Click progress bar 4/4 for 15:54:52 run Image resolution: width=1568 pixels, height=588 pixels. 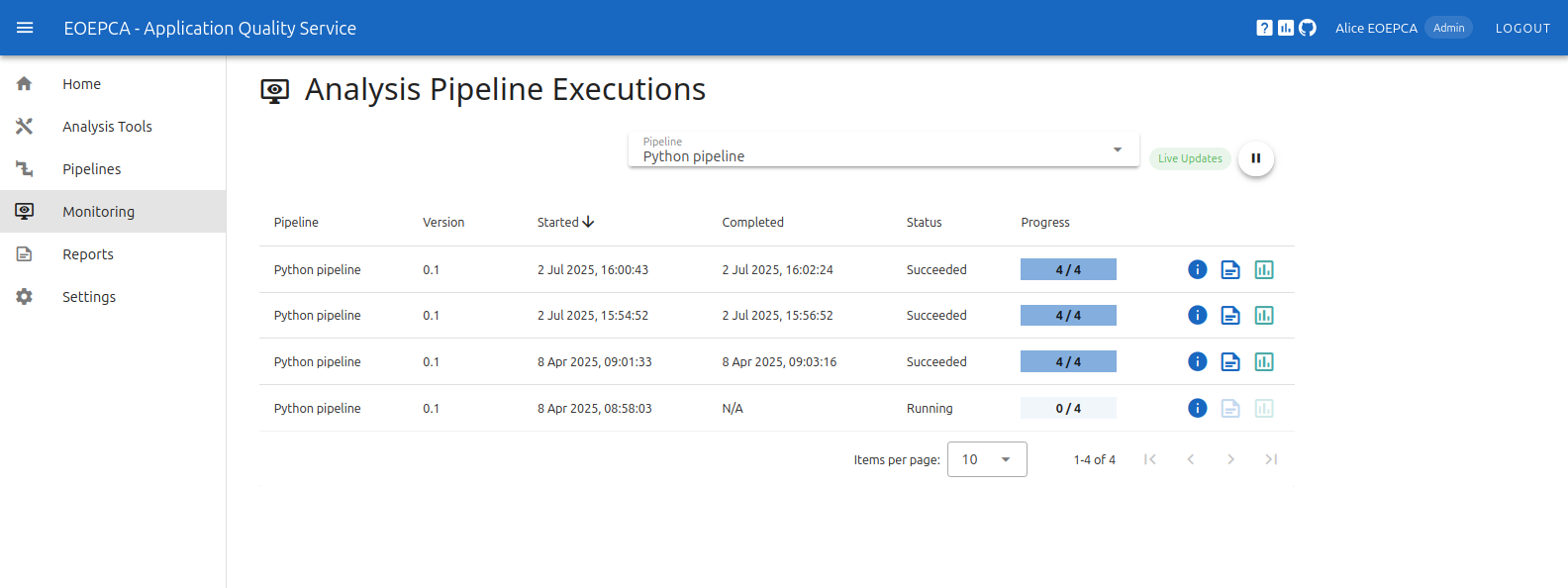[1068, 316]
